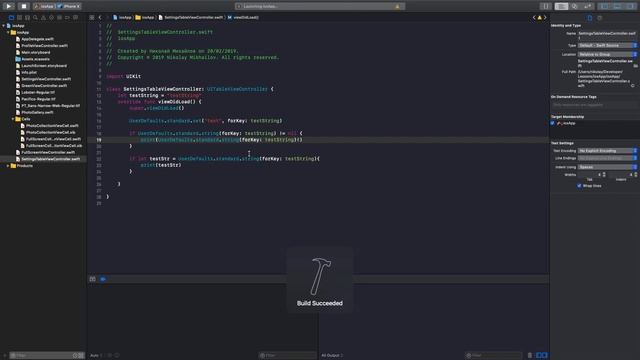Show the Test navigator
Viewport: 640px width, 360px height.
coord(51,18)
